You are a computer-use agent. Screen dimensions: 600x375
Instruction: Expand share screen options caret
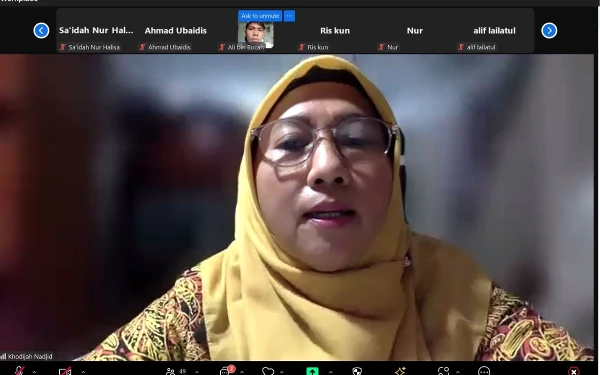tap(330, 372)
